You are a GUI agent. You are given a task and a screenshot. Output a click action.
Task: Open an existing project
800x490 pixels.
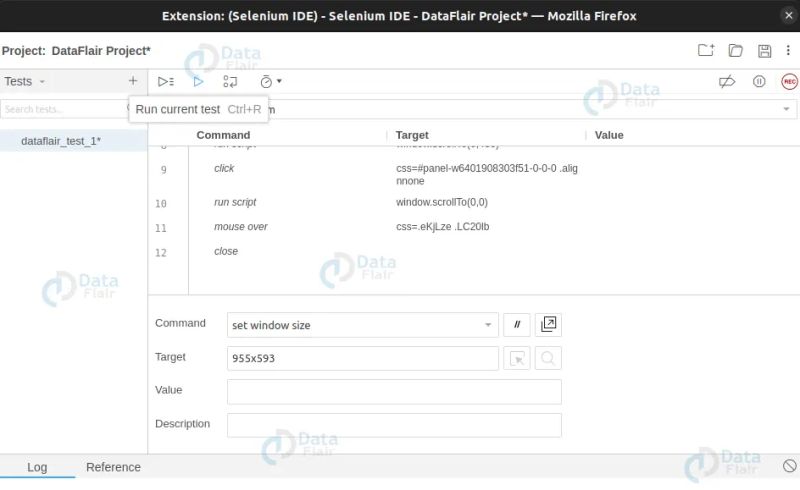pyautogui.click(x=735, y=50)
